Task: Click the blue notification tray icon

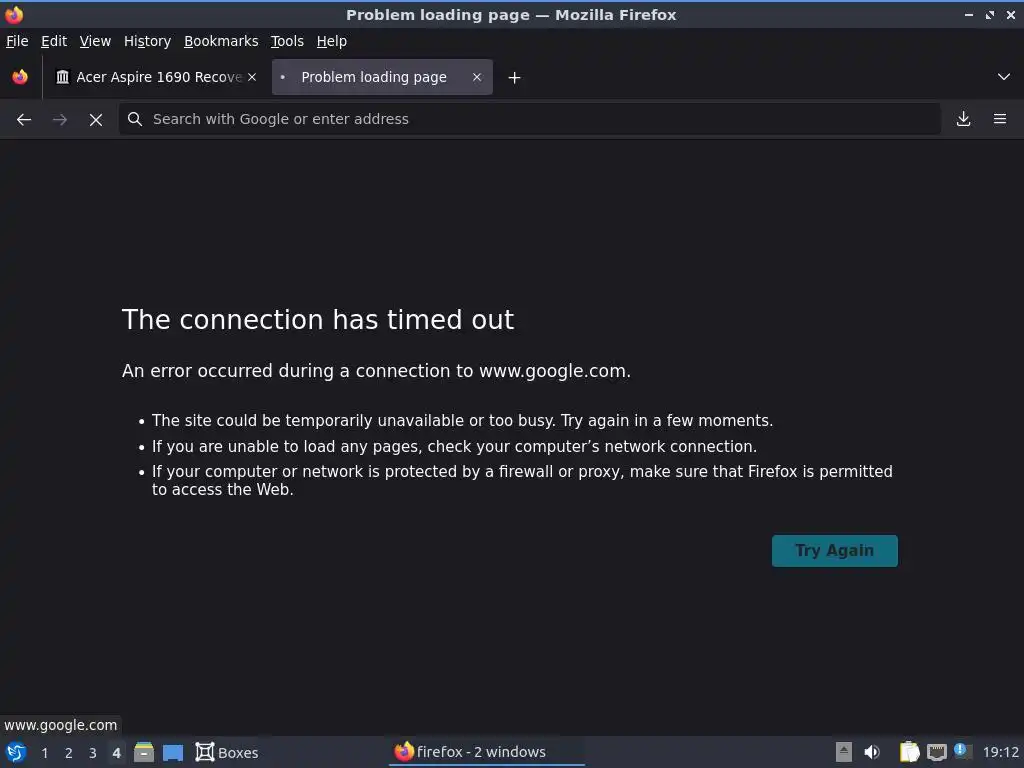Action: pos(961,751)
